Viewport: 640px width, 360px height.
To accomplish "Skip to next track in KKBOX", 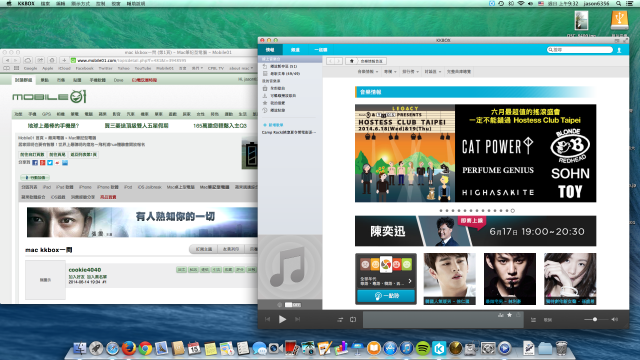I will [x=298, y=320].
